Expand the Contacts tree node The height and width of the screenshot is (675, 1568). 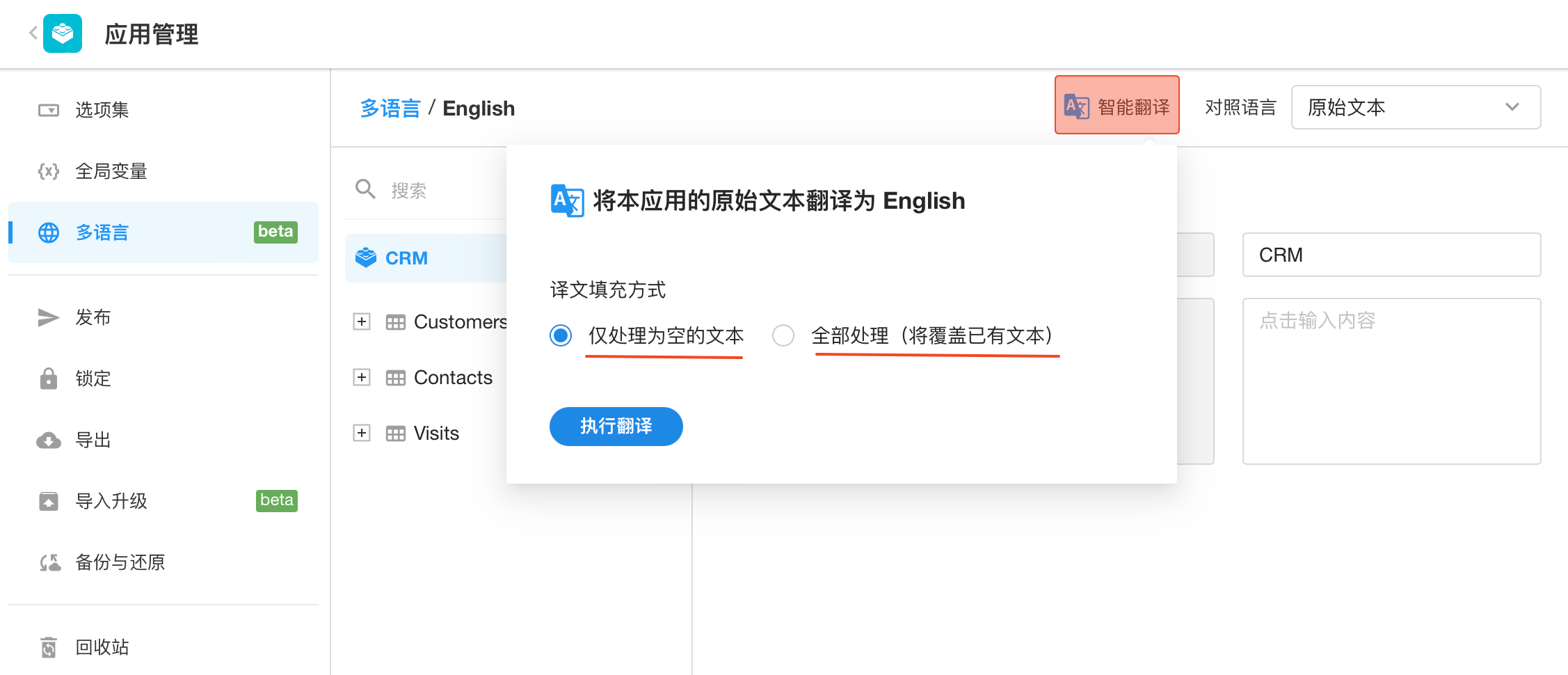(x=362, y=377)
